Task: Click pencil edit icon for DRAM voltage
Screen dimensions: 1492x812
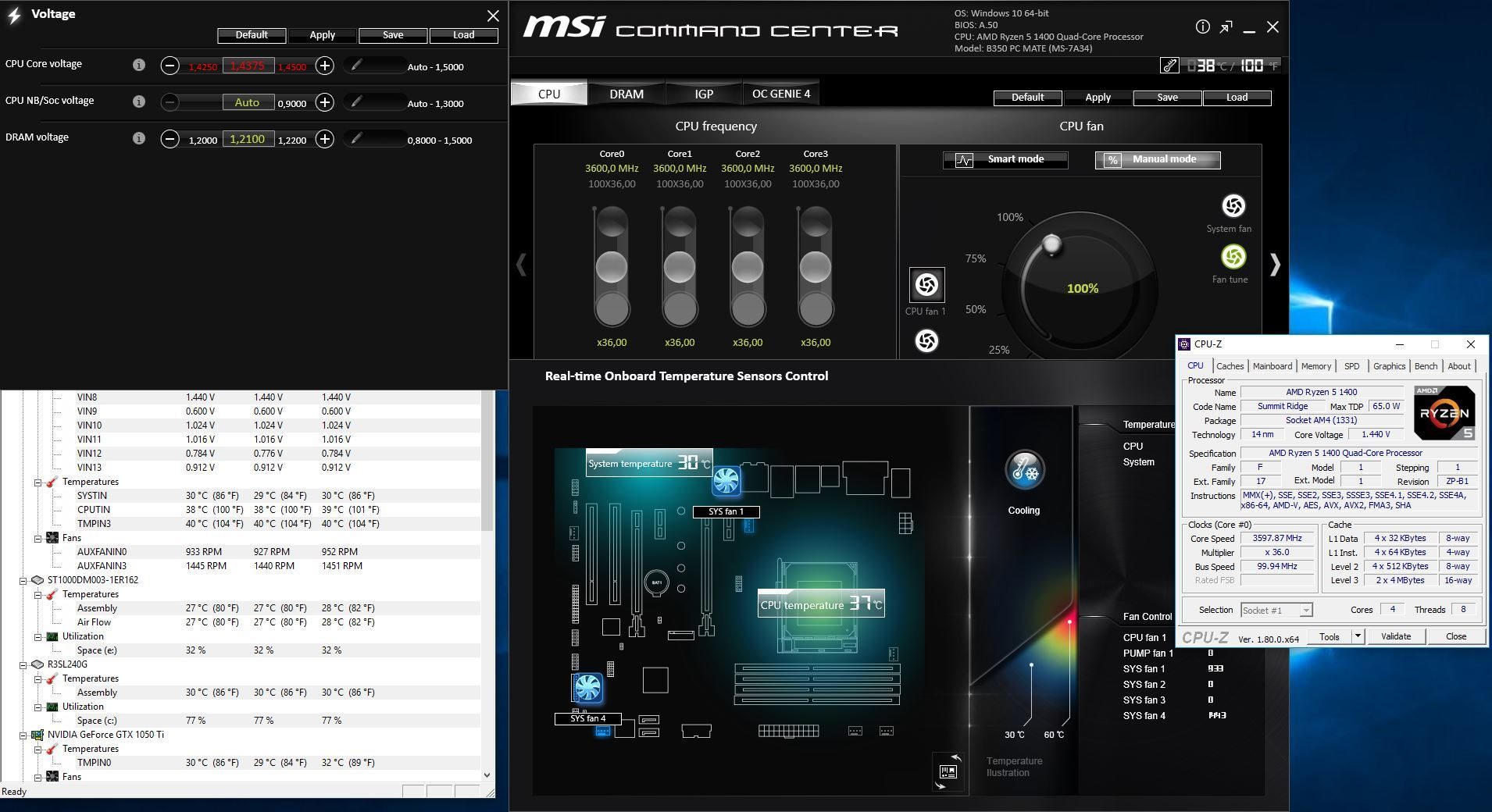Action: [356, 139]
